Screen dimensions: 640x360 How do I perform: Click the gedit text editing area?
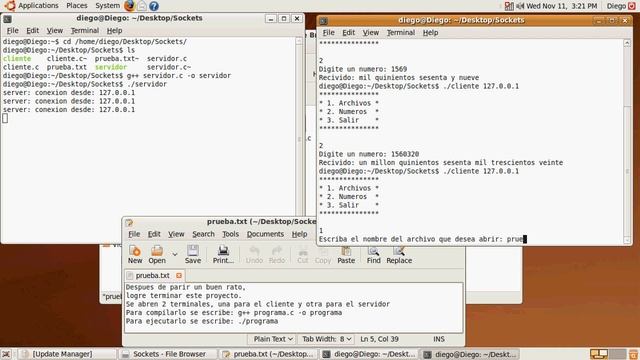(293, 308)
